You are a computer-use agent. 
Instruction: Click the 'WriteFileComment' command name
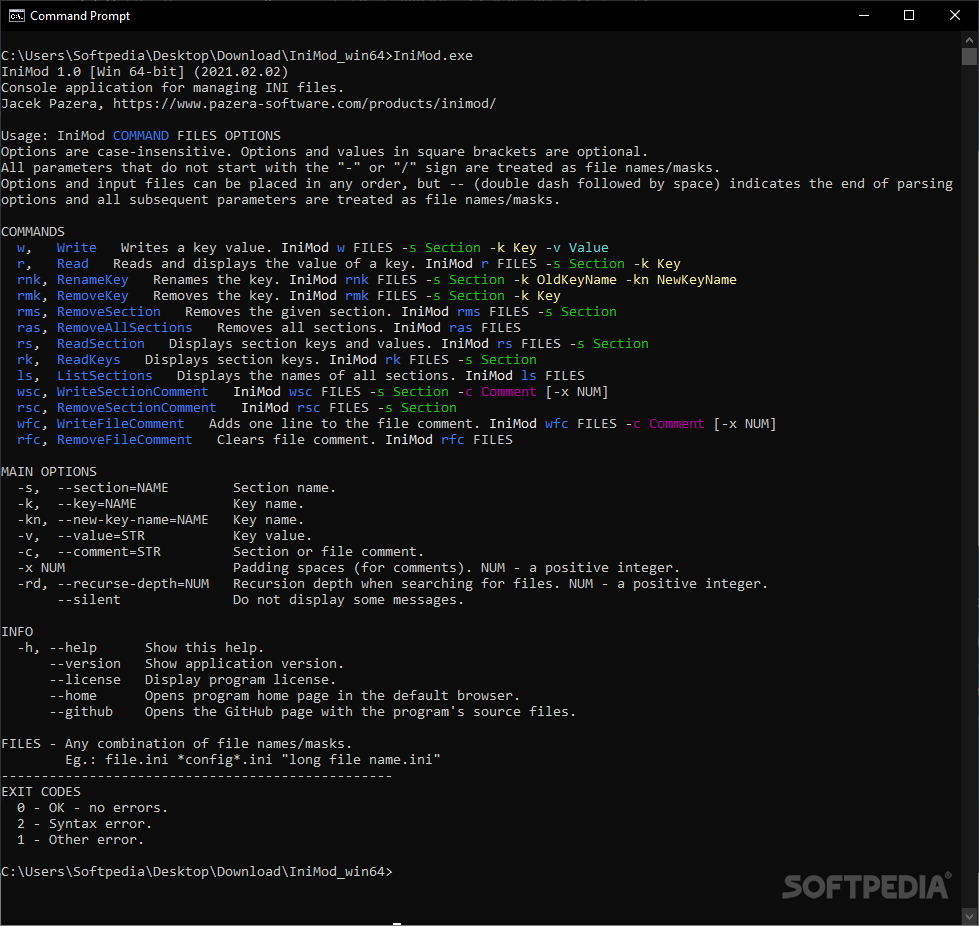pyautogui.click(x=121, y=424)
